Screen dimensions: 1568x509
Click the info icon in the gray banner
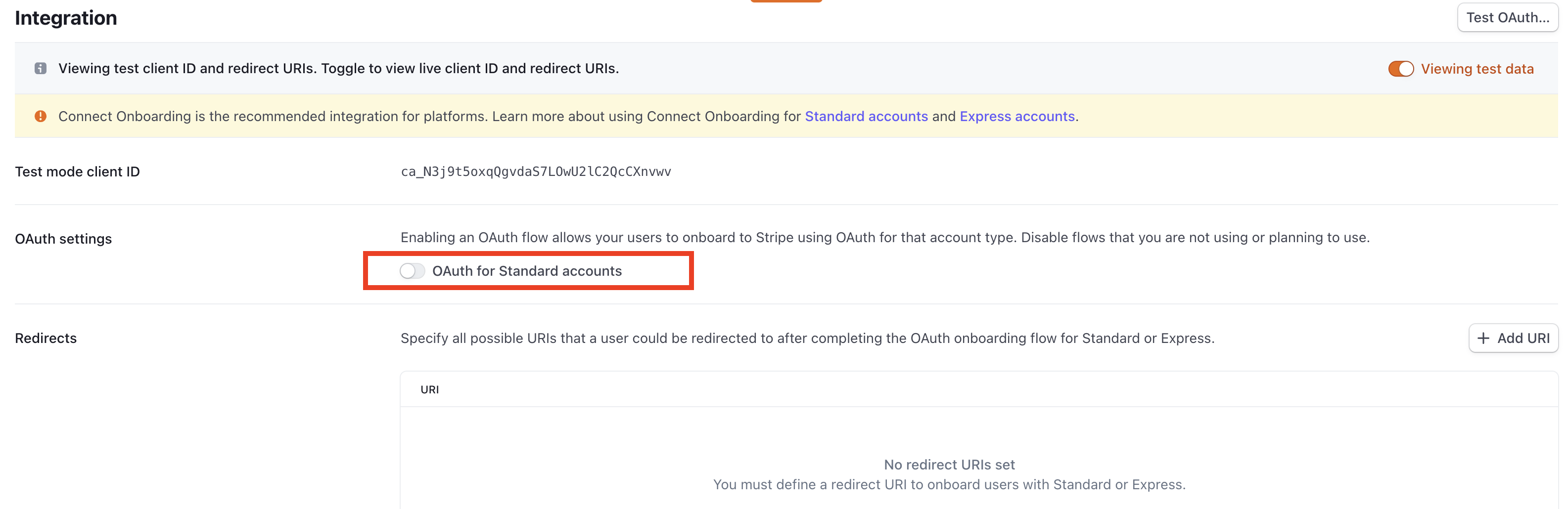click(40, 68)
